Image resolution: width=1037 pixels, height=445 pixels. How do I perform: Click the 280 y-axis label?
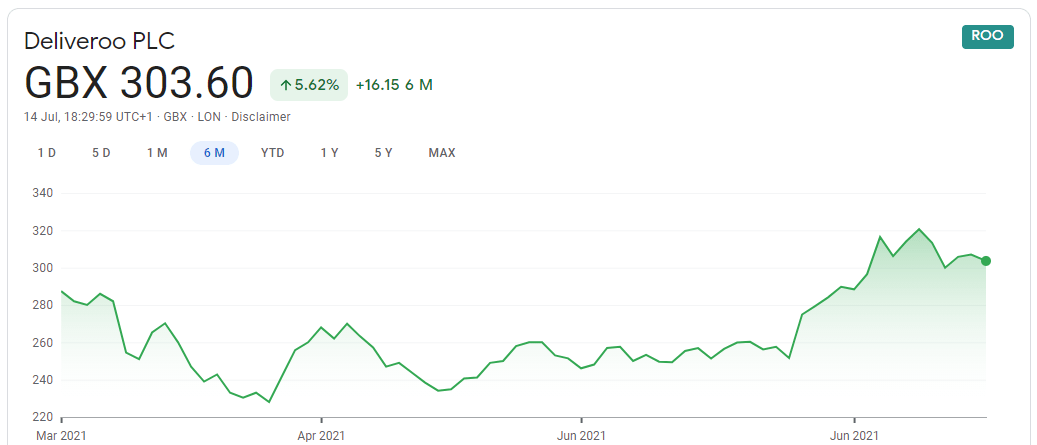[x=42, y=305]
